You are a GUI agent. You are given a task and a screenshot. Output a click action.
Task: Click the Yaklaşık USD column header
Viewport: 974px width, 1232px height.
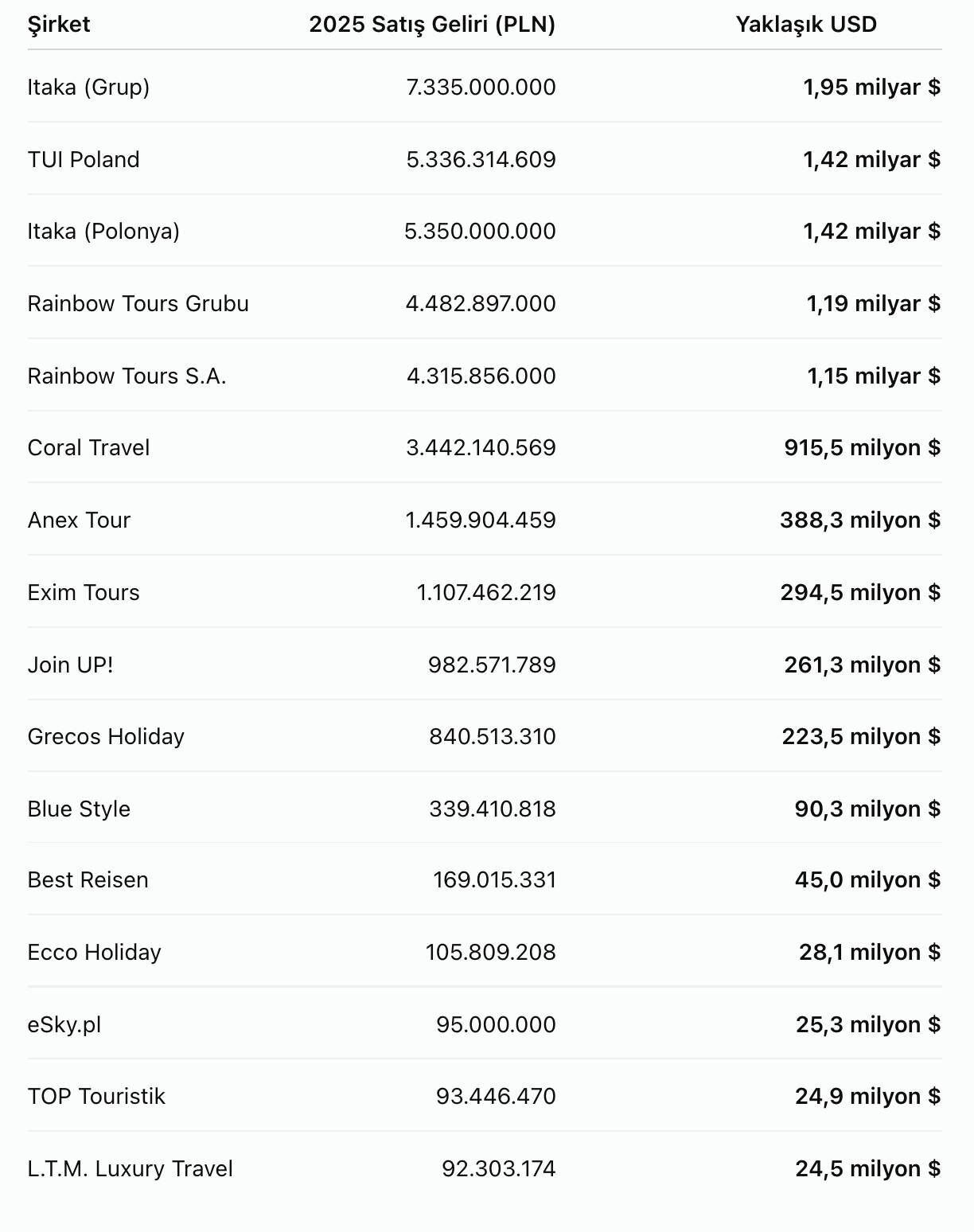tap(806, 25)
